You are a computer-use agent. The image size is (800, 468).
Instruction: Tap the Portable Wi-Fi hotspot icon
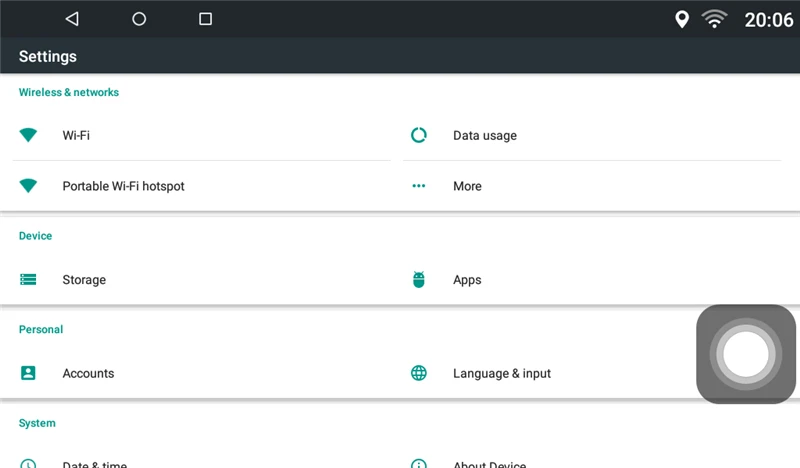tap(28, 186)
